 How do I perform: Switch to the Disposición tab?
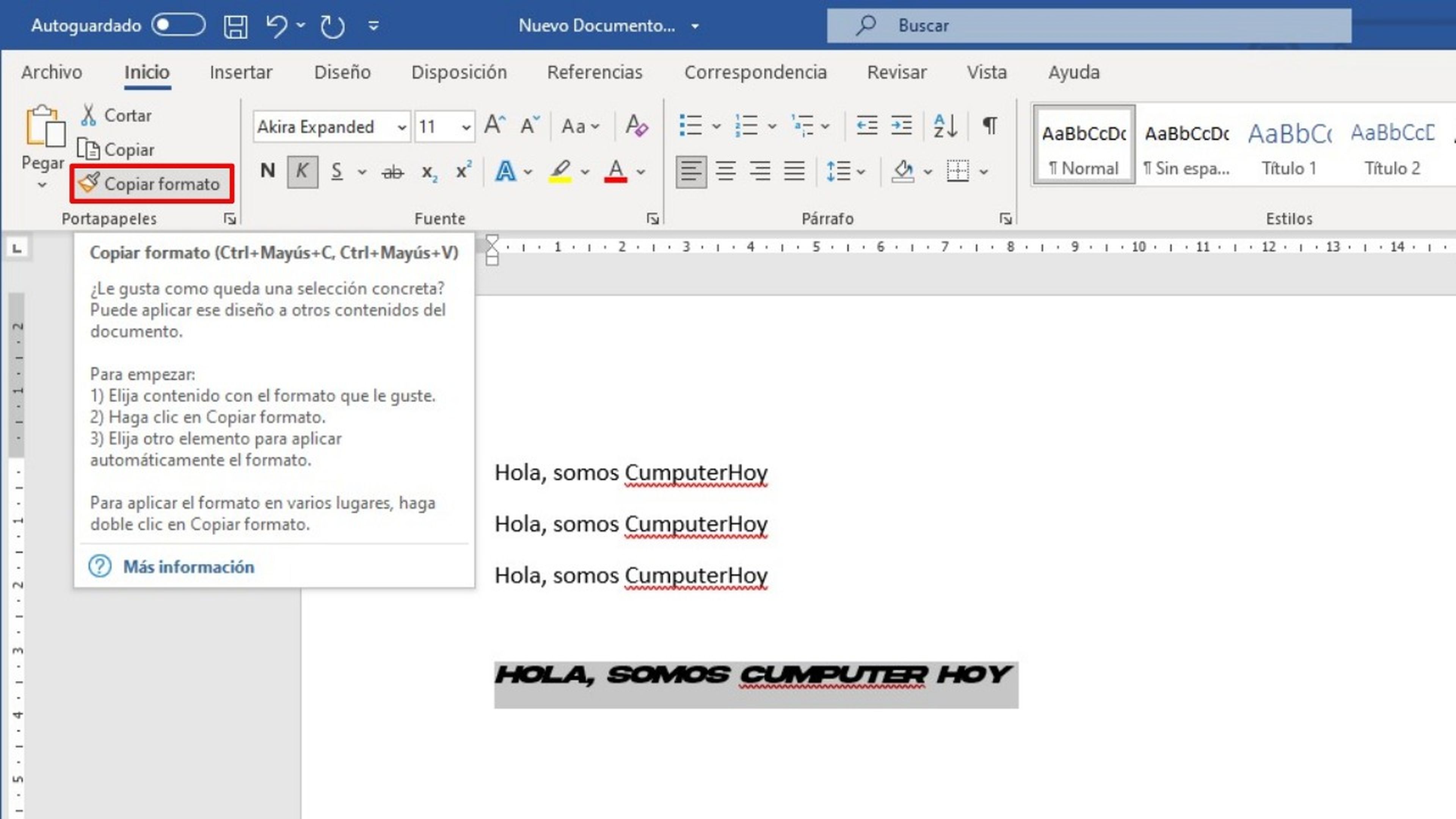(459, 72)
